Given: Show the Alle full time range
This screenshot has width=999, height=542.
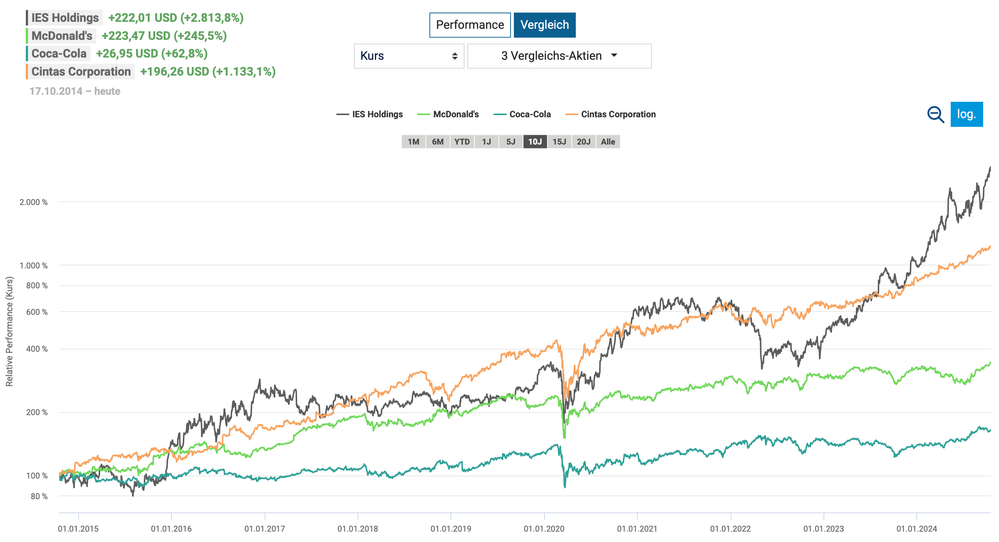Looking at the screenshot, I should [608, 141].
